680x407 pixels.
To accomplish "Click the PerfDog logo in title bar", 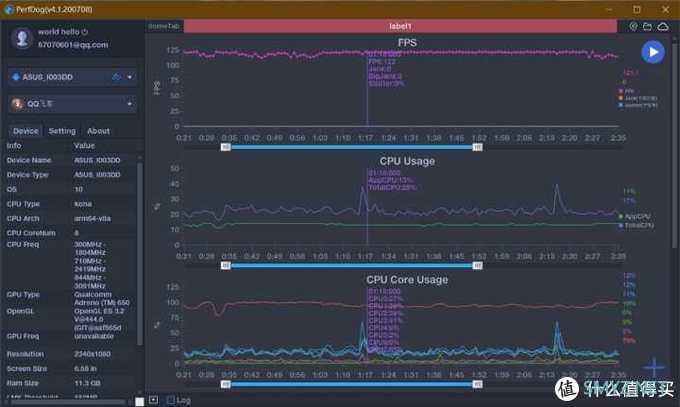I will 9,10.
